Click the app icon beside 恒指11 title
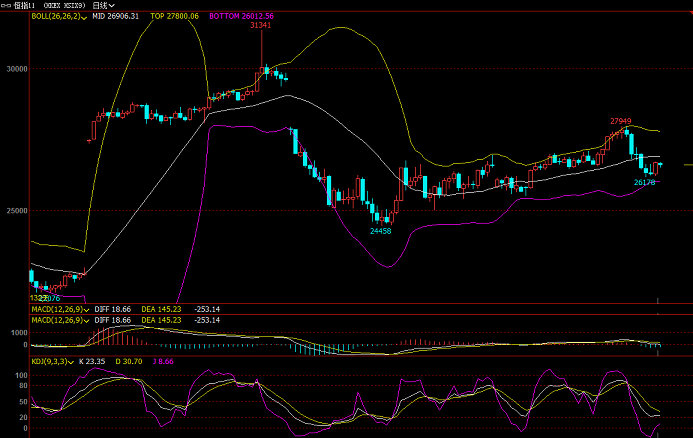Viewport: 693px width, 438px height. coord(6,6)
